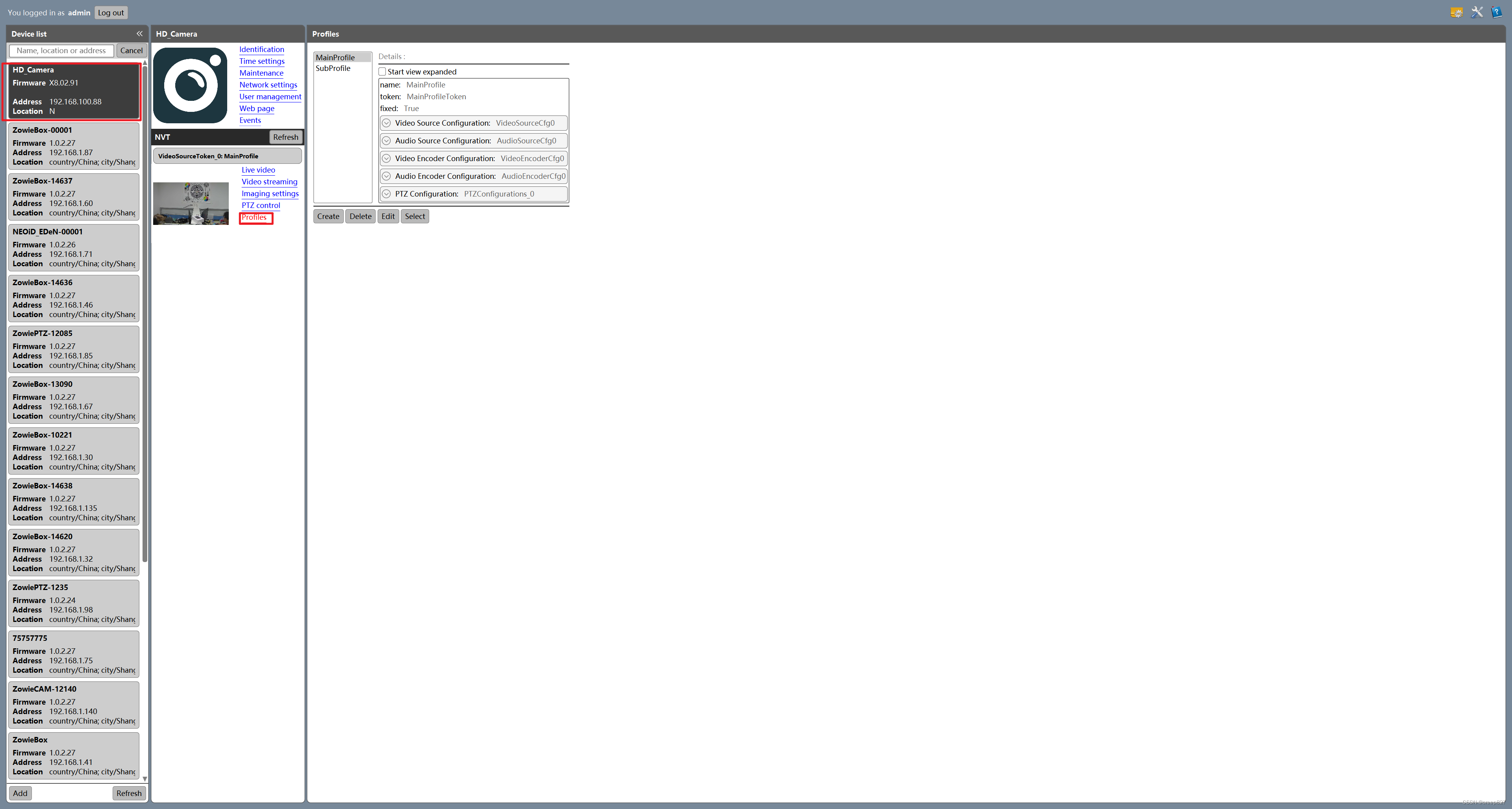Click the camera live preview thumbnail
This screenshot has height=809, width=1512.
[x=191, y=203]
